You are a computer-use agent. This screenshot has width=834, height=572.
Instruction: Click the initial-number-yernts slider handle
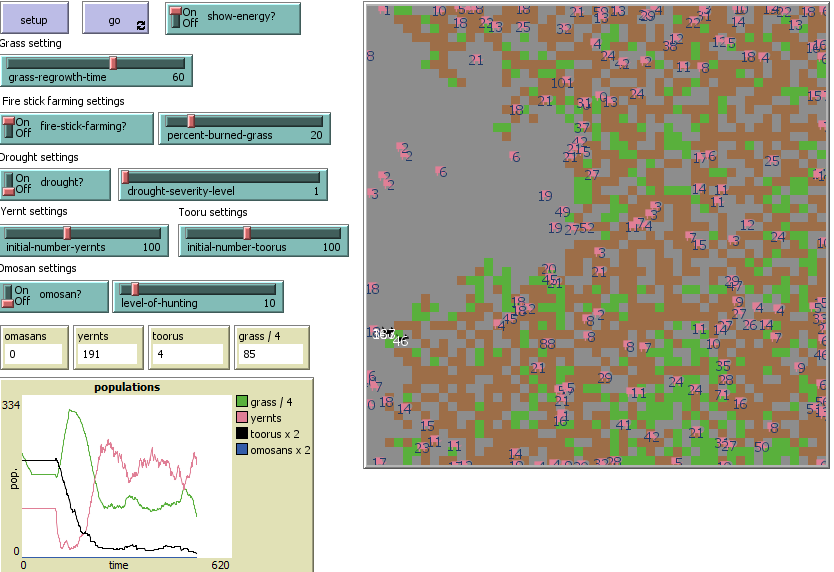click(x=67, y=233)
